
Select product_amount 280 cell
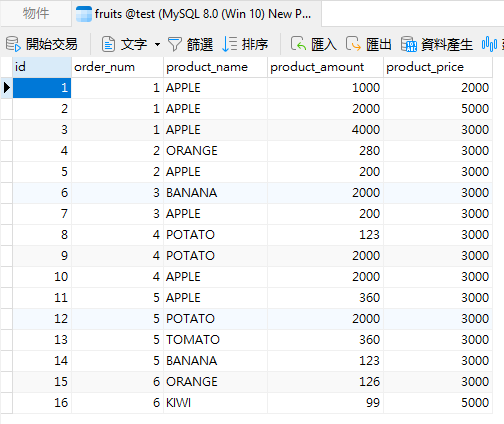coord(325,151)
